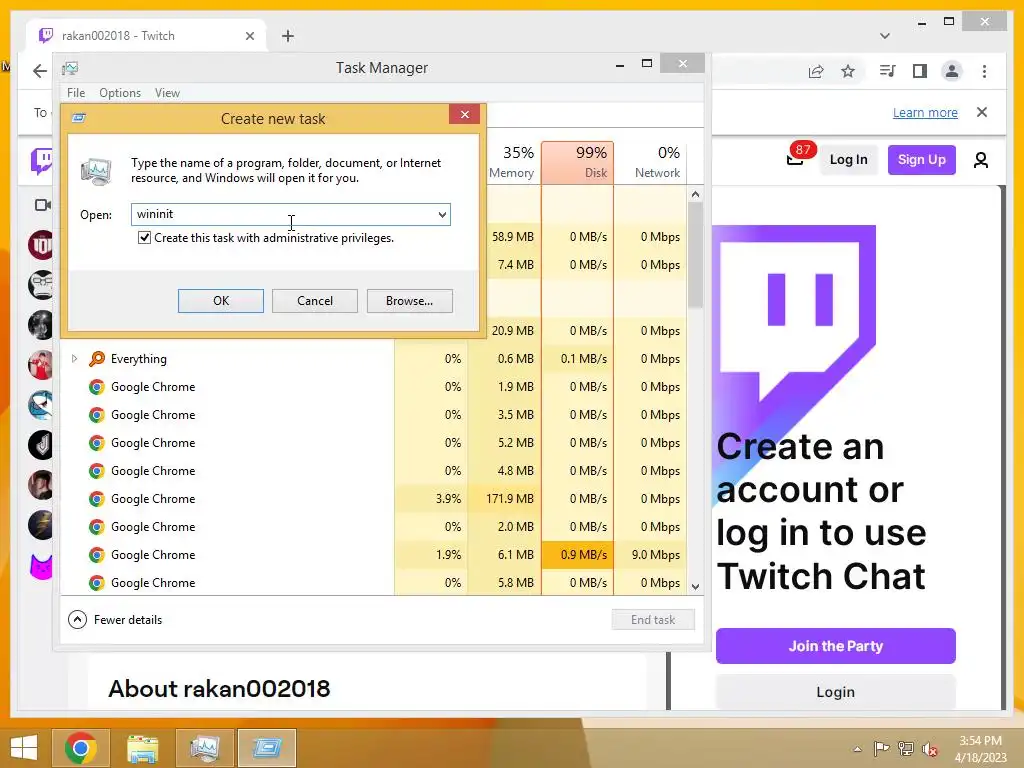The width and height of the screenshot is (1024, 768).
Task: Click the Join the Party button
Action: (x=835, y=646)
